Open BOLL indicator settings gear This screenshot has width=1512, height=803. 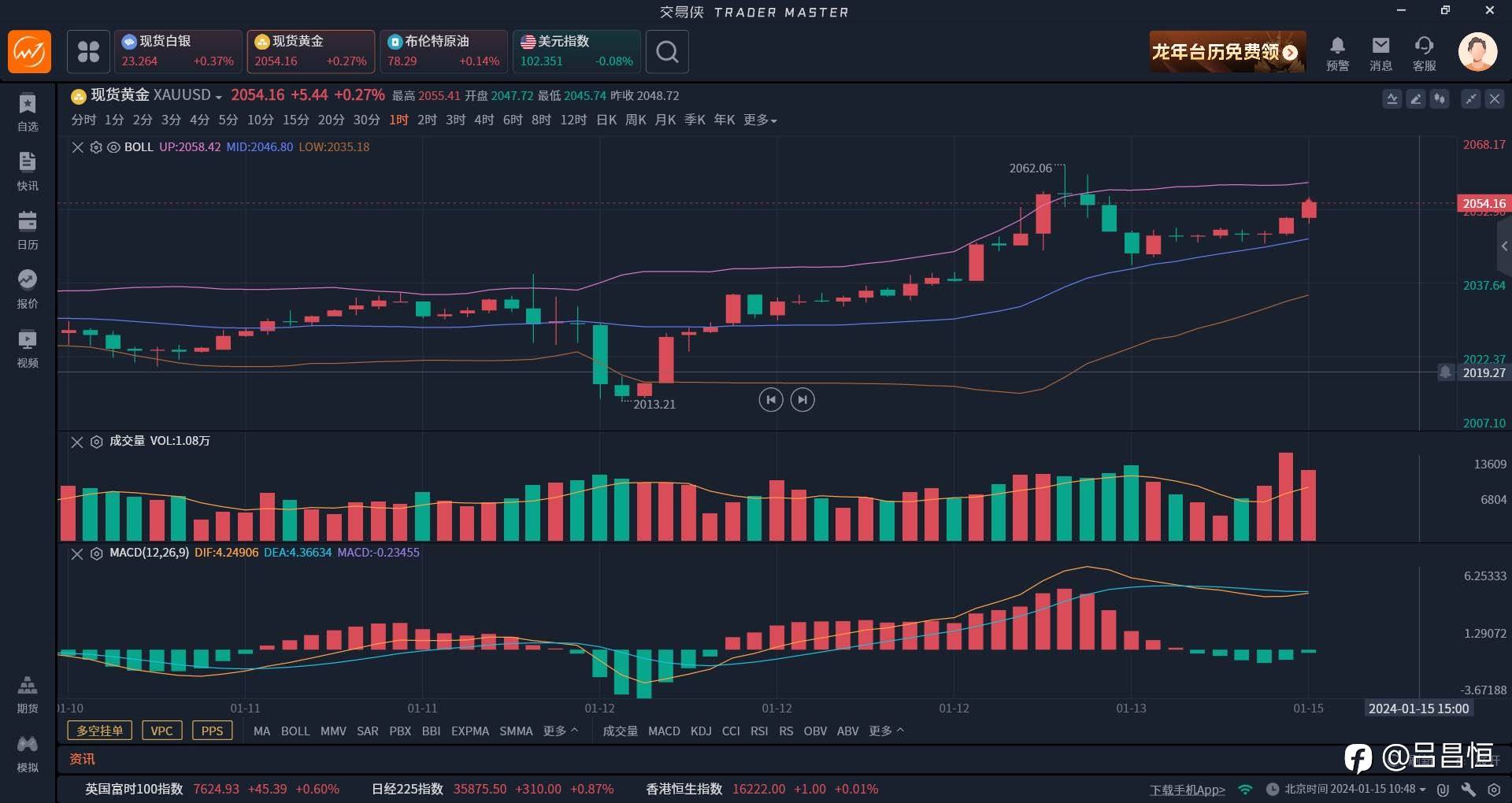96,147
